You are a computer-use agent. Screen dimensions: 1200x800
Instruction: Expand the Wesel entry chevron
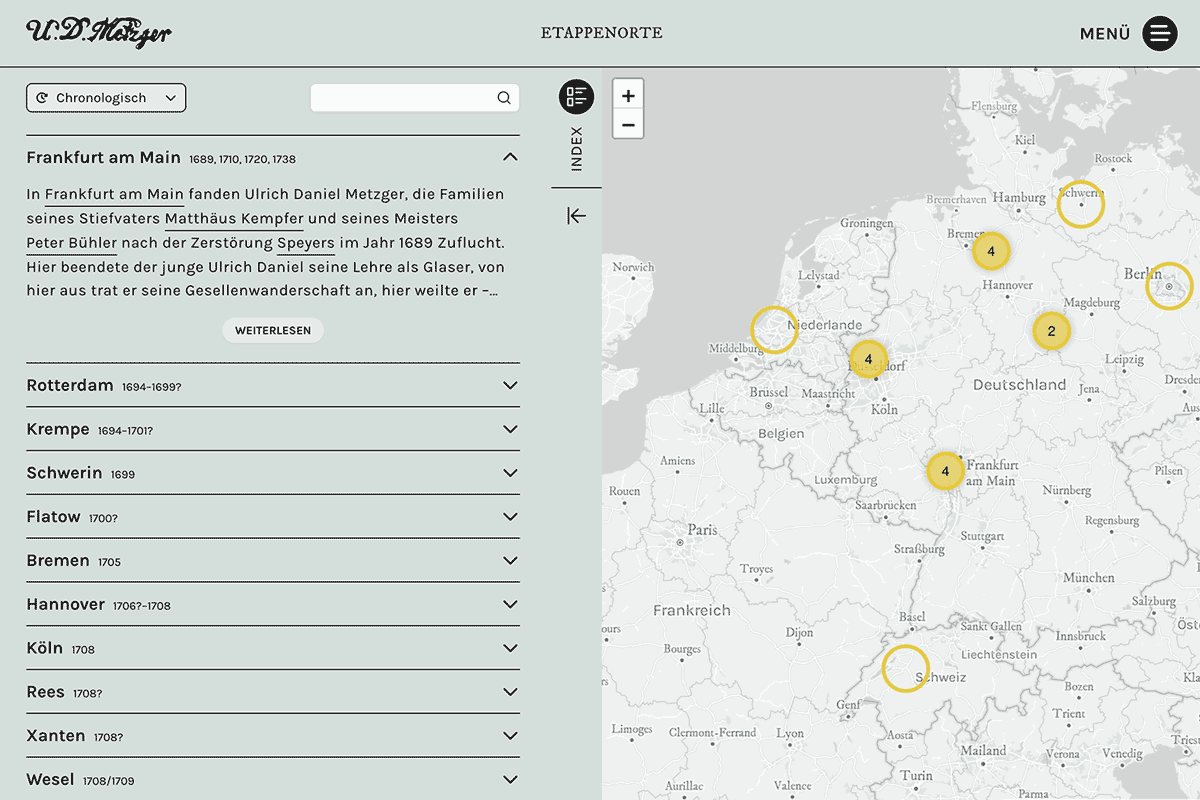click(x=510, y=780)
